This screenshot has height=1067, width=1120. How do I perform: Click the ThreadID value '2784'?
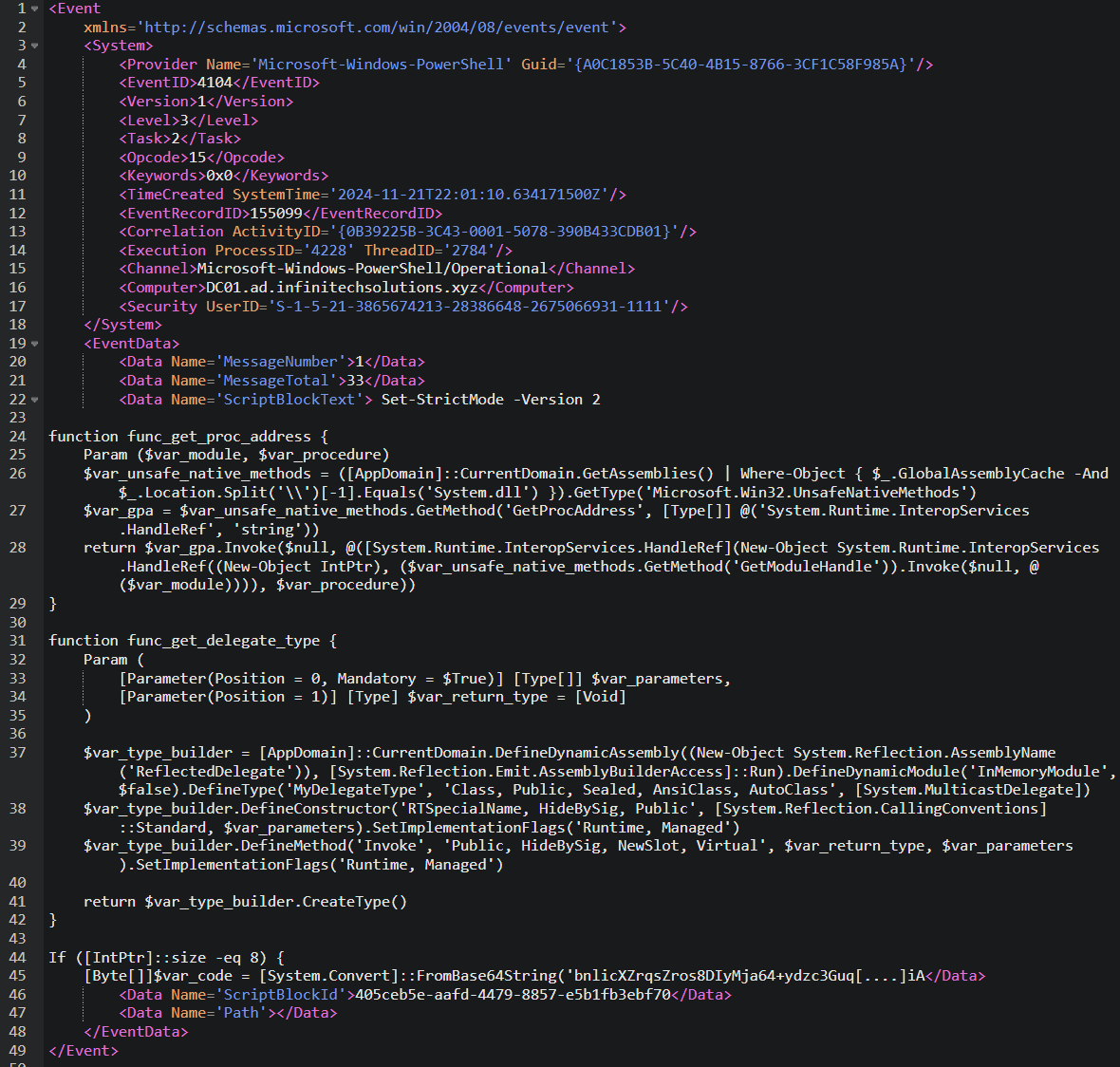(469, 250)
